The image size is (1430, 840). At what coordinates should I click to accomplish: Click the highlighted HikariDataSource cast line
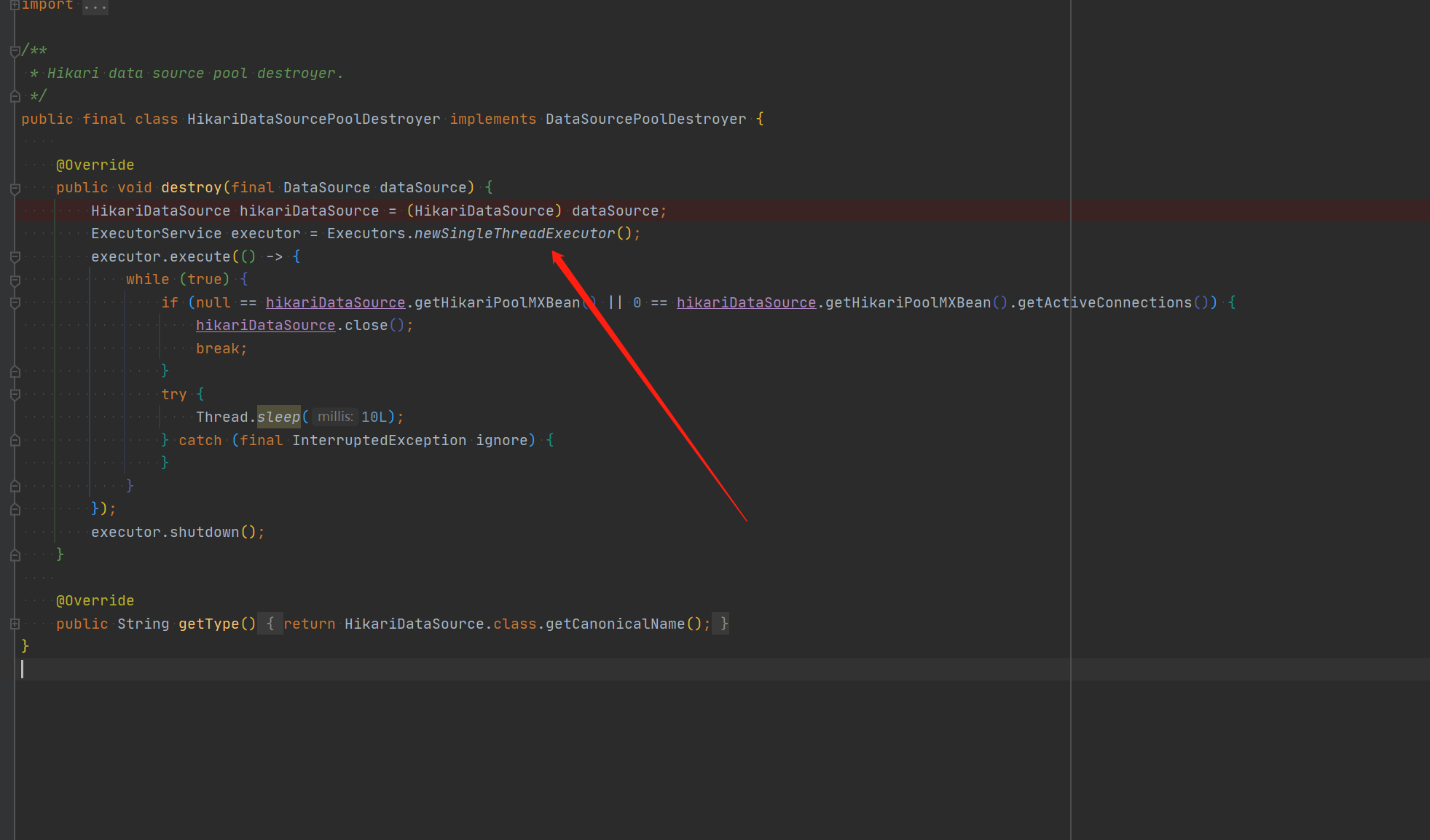484,211
